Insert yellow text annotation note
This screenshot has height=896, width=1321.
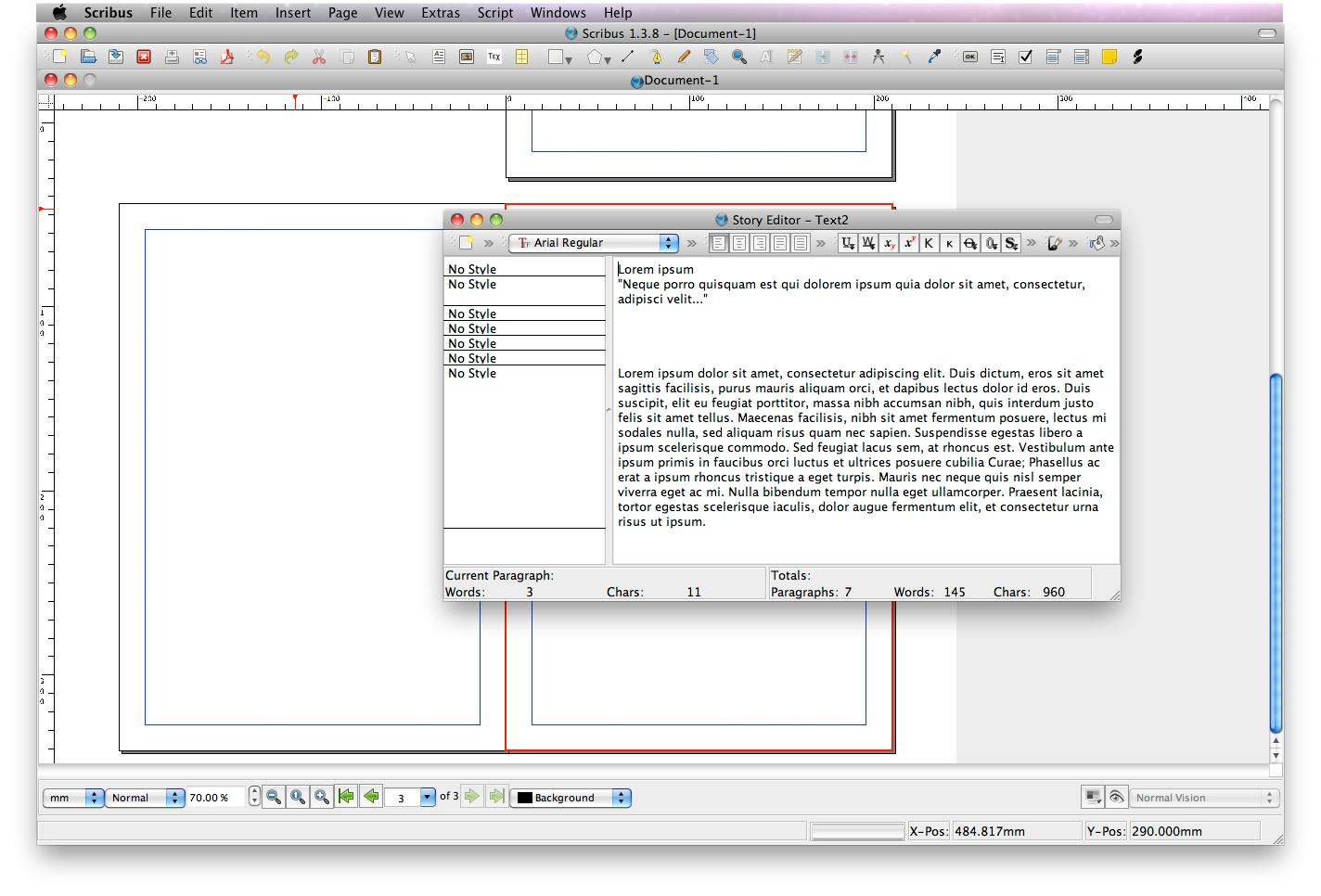tap(1109, 57)
